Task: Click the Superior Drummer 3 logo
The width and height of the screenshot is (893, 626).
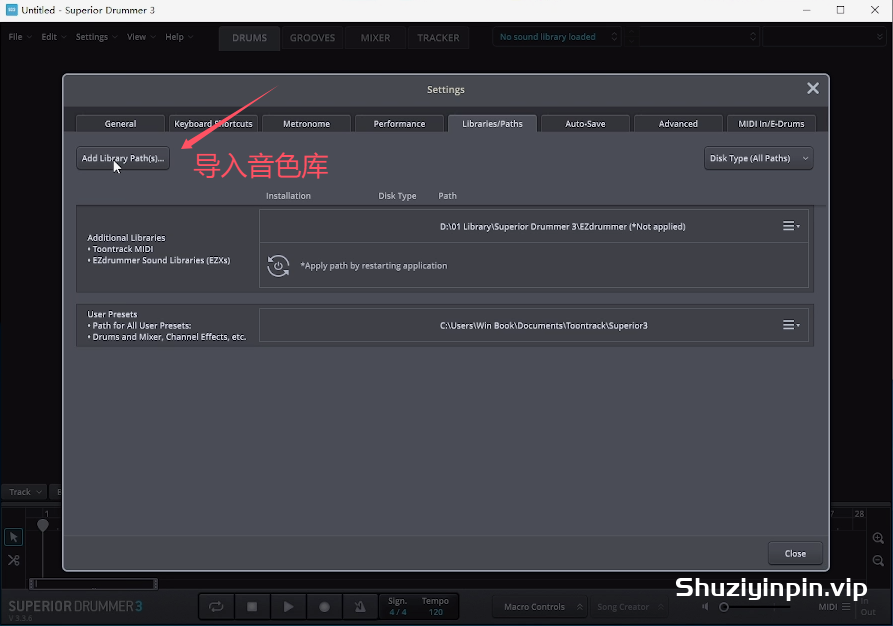Action: pyautogui.click(x=75, y=606)
